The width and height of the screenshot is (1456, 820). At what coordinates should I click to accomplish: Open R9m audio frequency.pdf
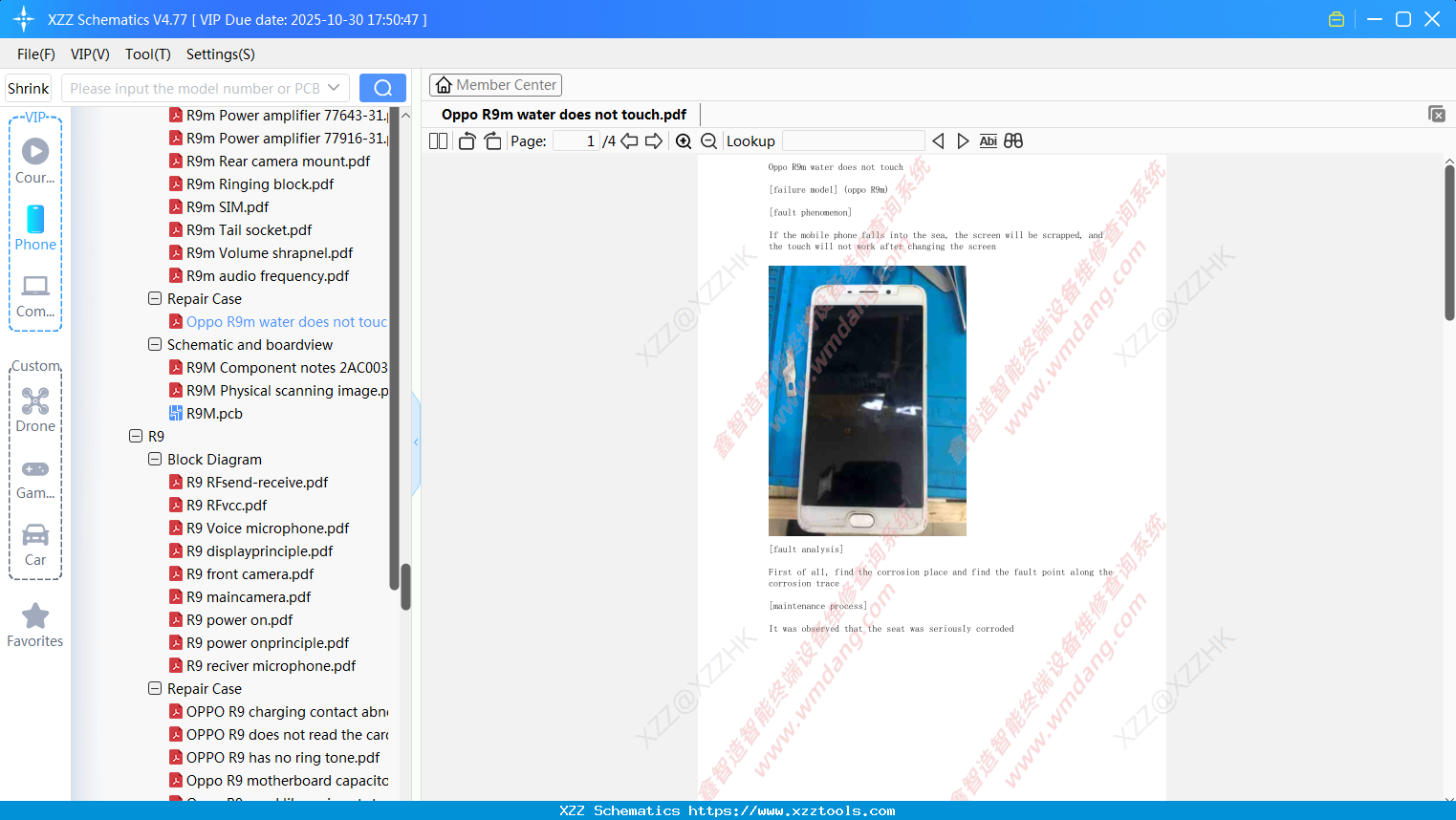259,275
